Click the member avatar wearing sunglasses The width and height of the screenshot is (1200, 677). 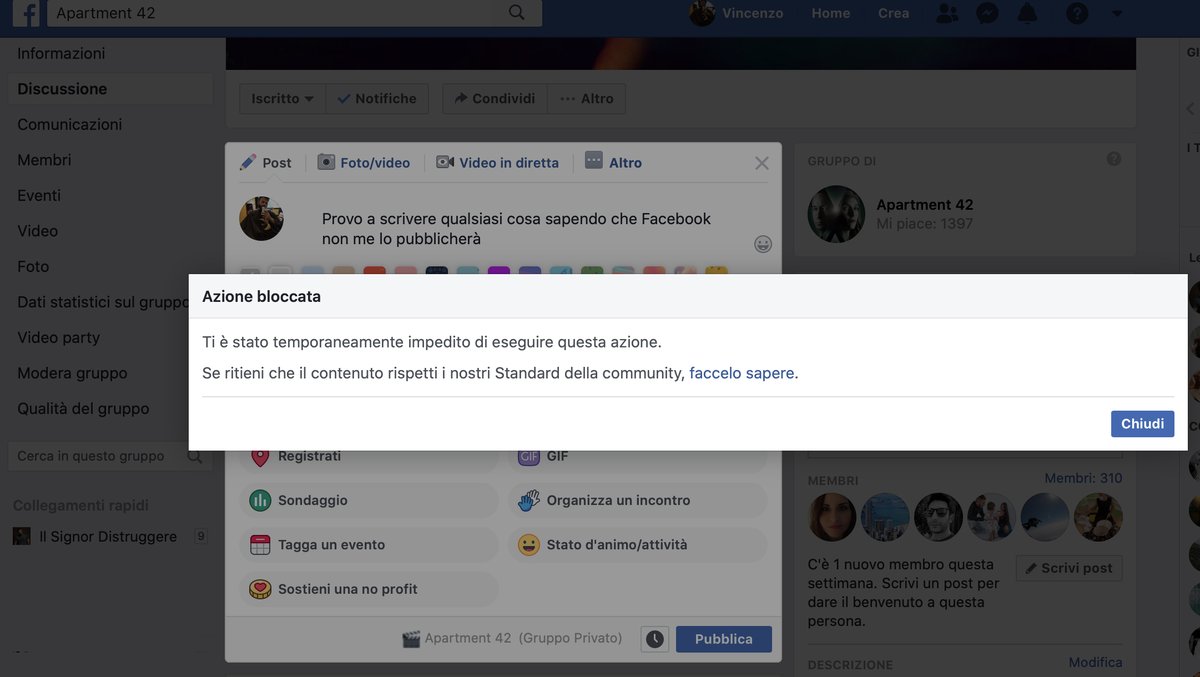tap(938, 517)
